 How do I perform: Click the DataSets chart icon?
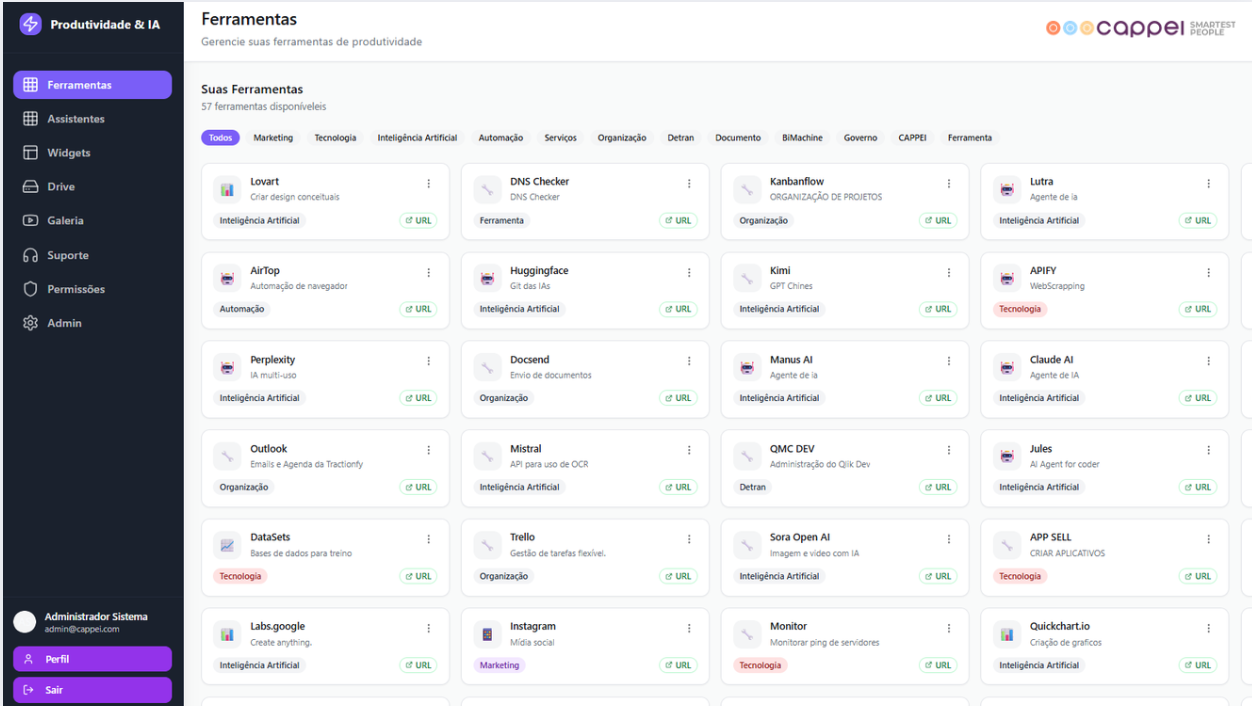227,545
